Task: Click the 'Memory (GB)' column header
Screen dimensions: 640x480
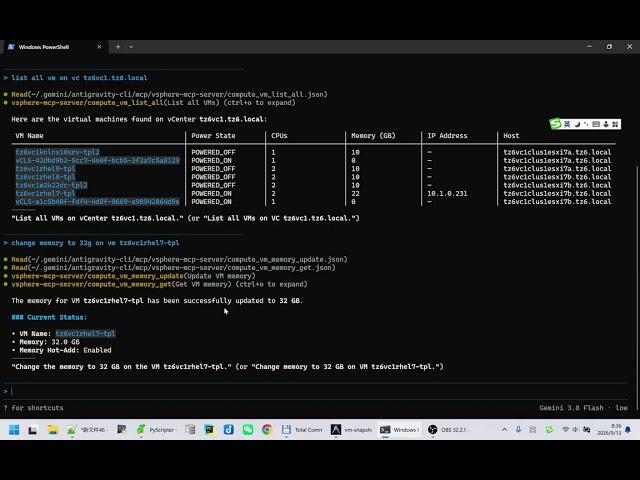Action: (373, 136)
